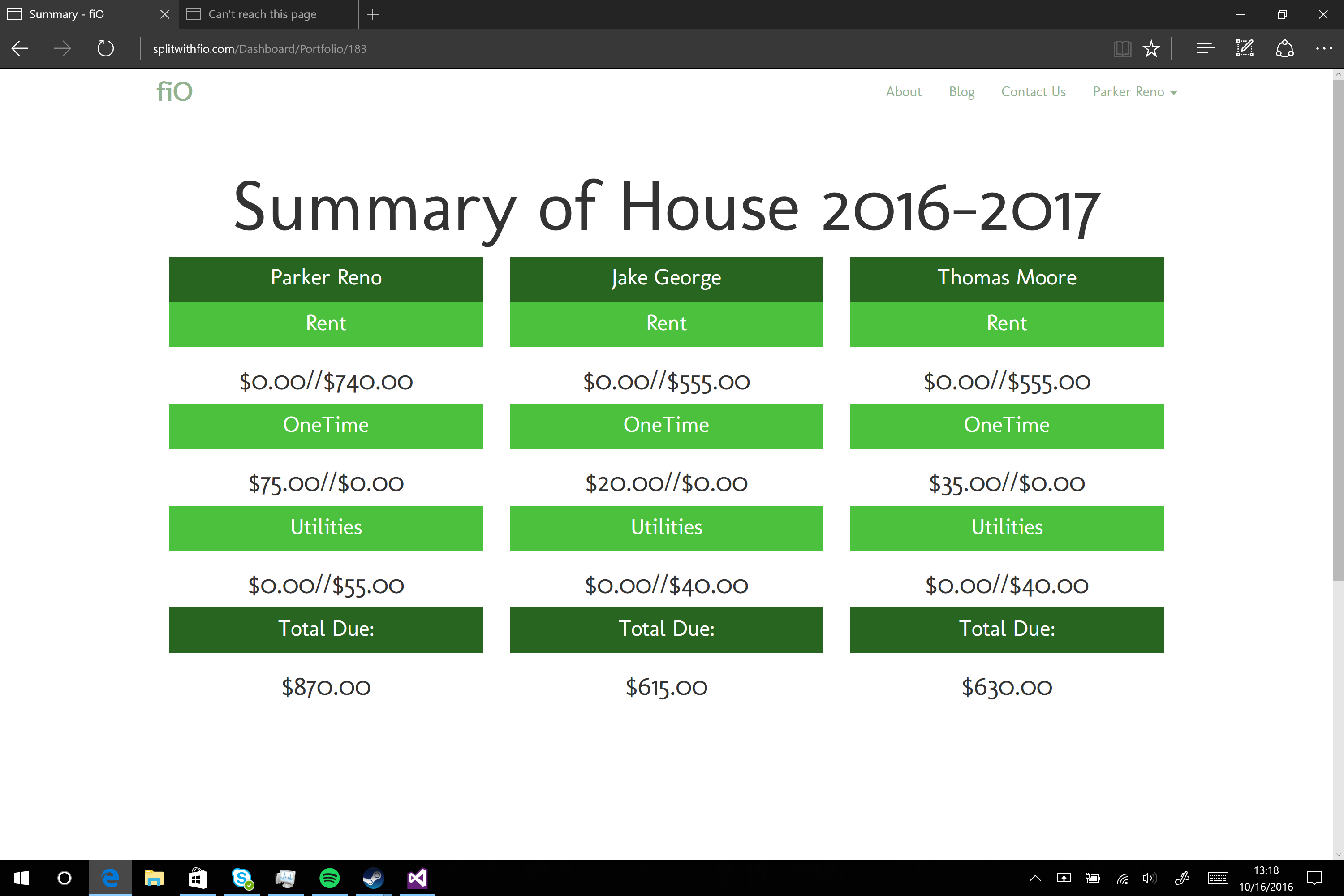Launch Spotify from the taskbar
The width and height of the screenshot is (1344, 896).
click(x=330, y=878)
